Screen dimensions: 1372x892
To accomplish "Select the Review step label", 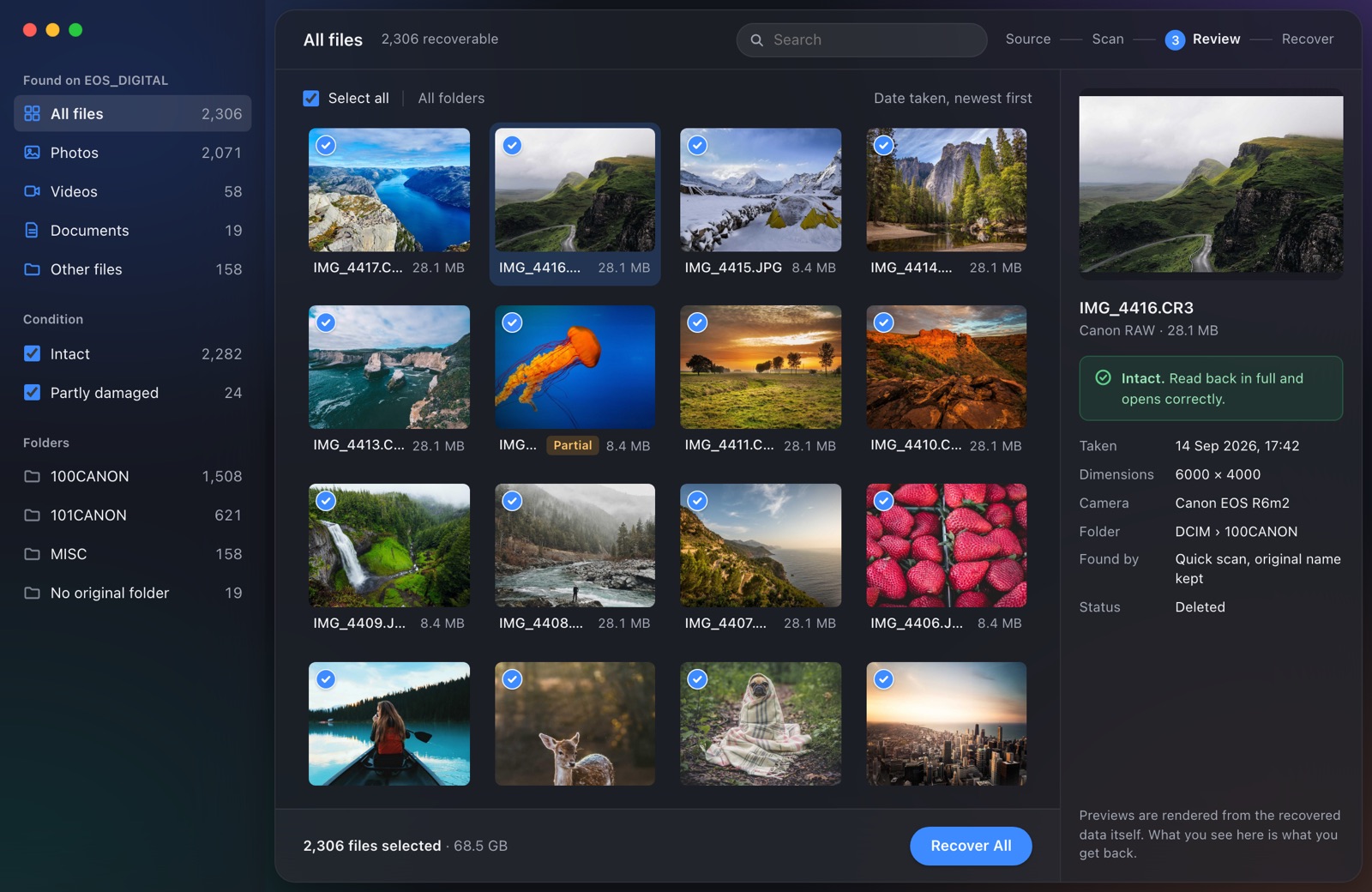I will coord(1216,39).
